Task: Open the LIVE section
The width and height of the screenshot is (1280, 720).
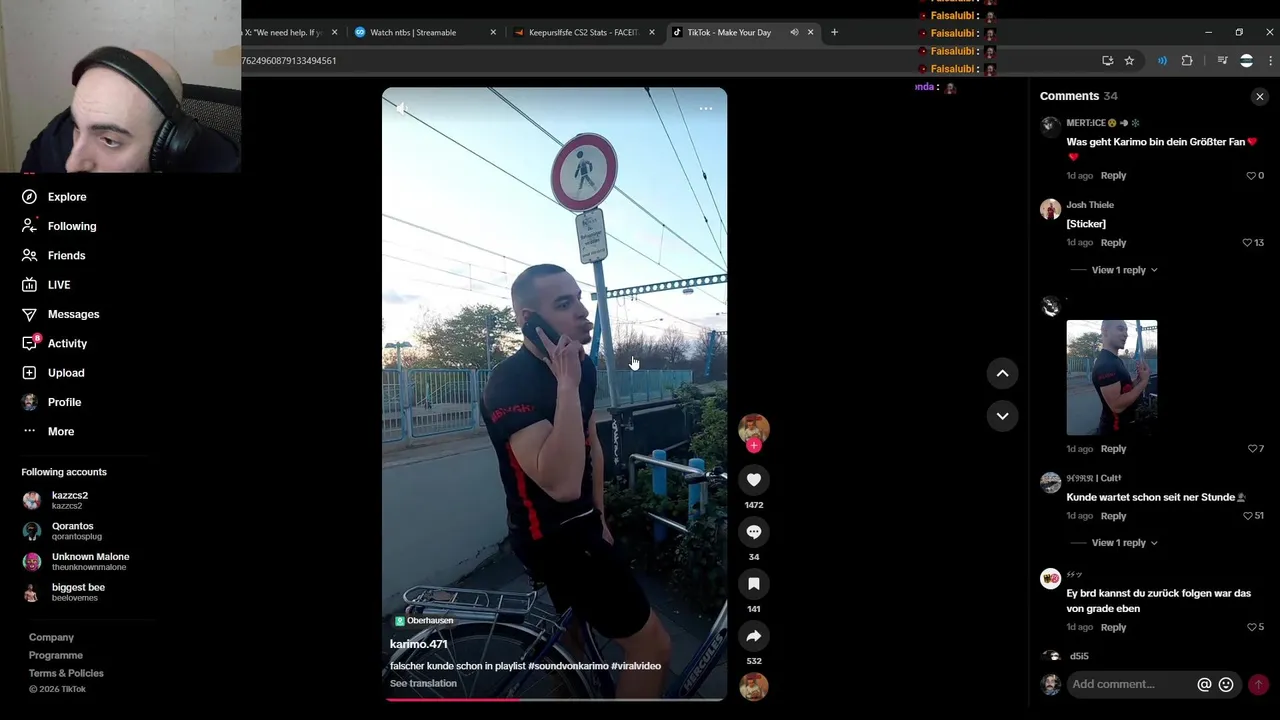Action: click(x=46, y=285)
